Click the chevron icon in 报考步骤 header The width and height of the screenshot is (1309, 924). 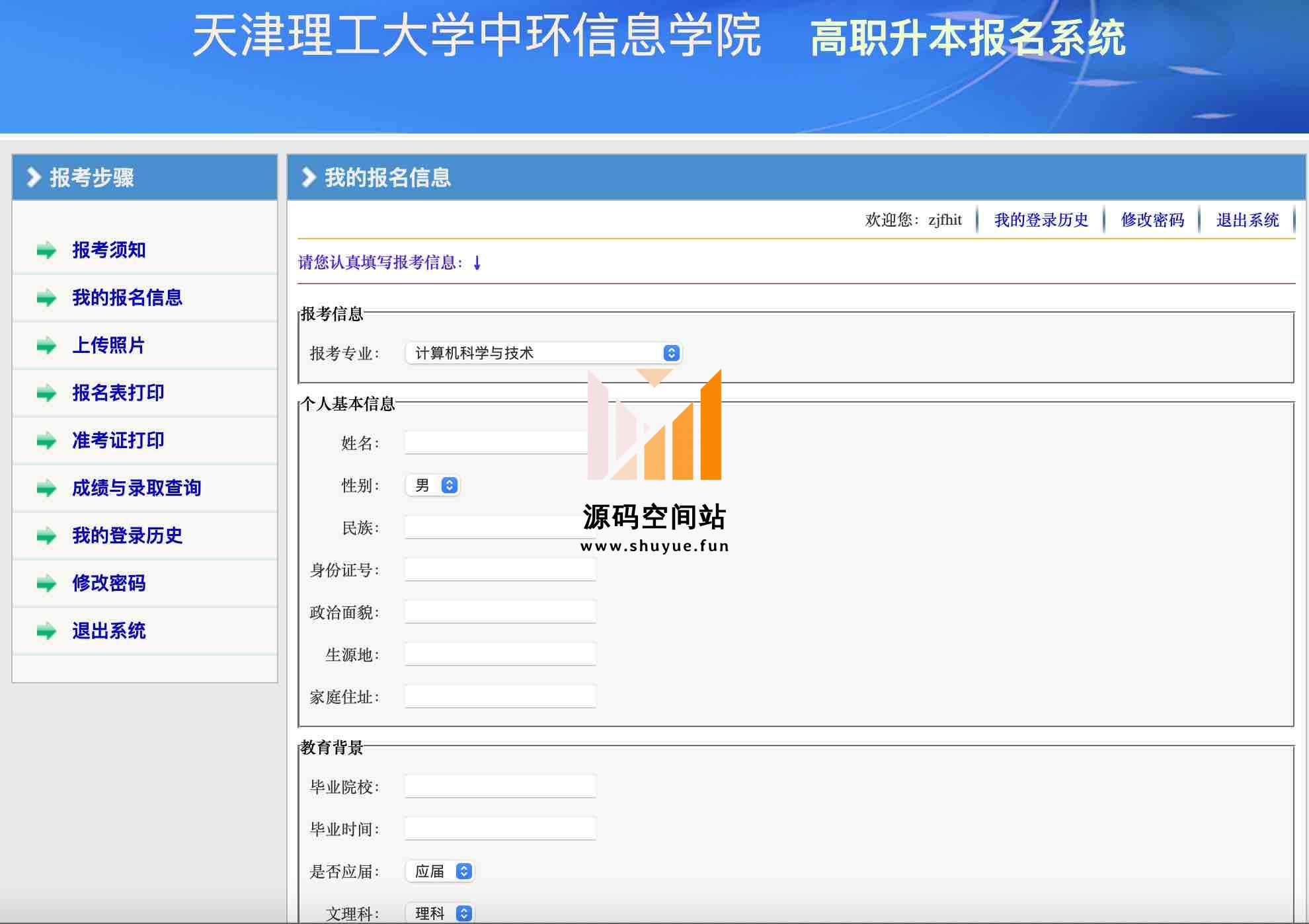[x=33, y=177]
